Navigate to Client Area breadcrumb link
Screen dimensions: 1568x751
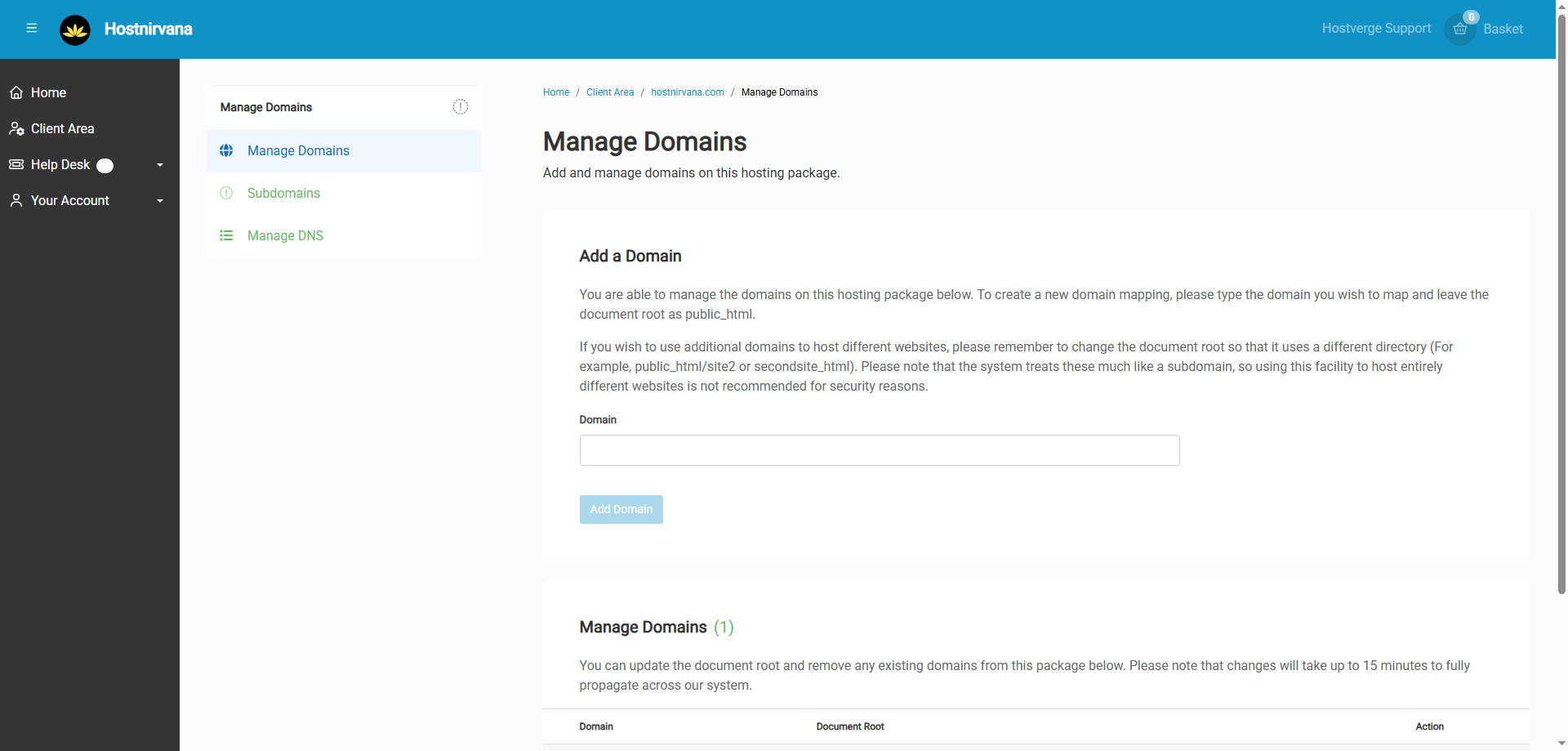(609, 92)
